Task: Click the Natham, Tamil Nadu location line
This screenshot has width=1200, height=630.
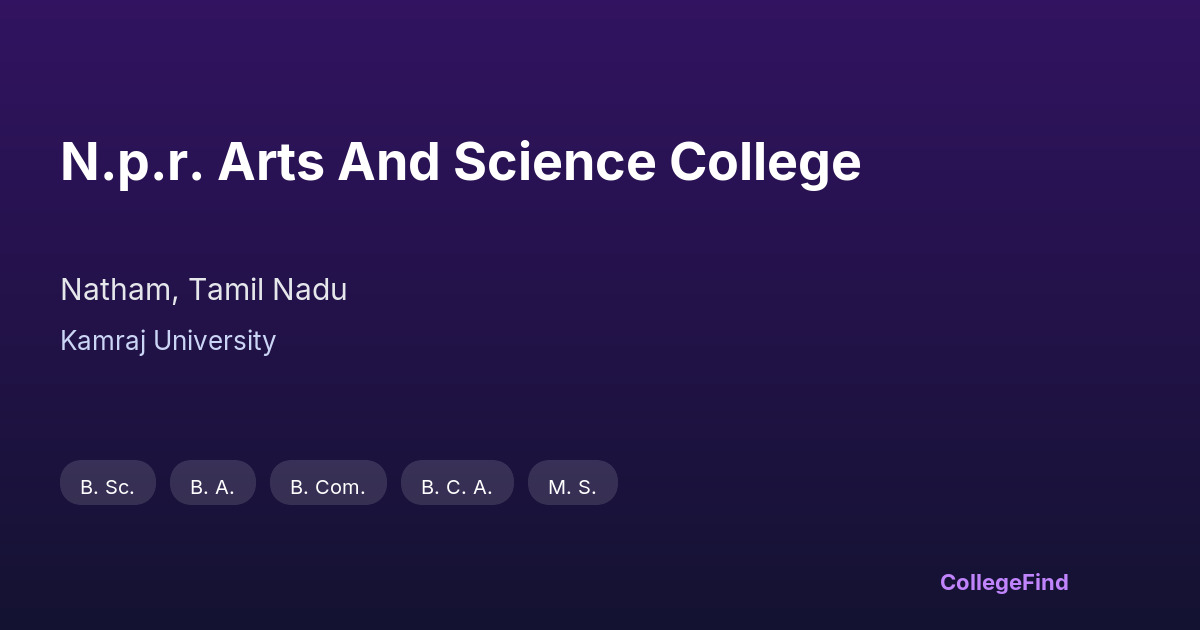Action: (x=203, y=290)
